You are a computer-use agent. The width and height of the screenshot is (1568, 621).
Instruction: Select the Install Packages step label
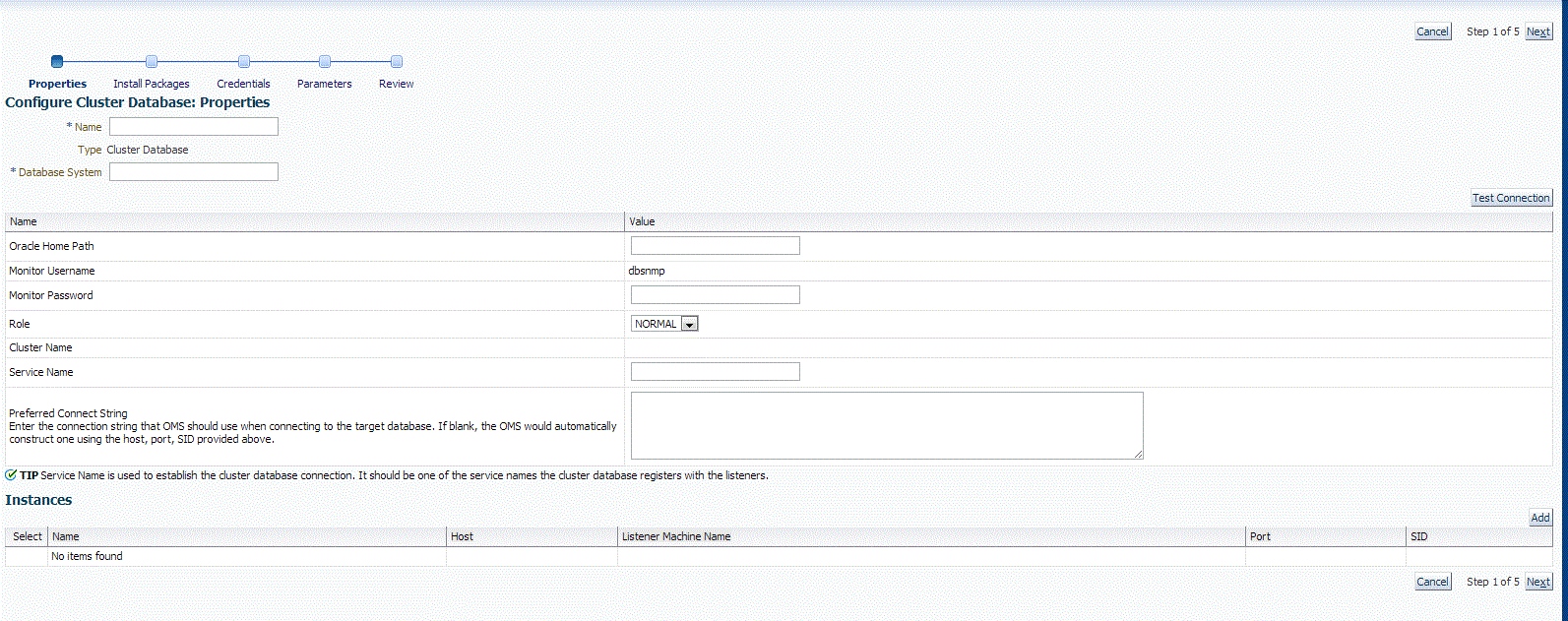(x=152, y=84)
